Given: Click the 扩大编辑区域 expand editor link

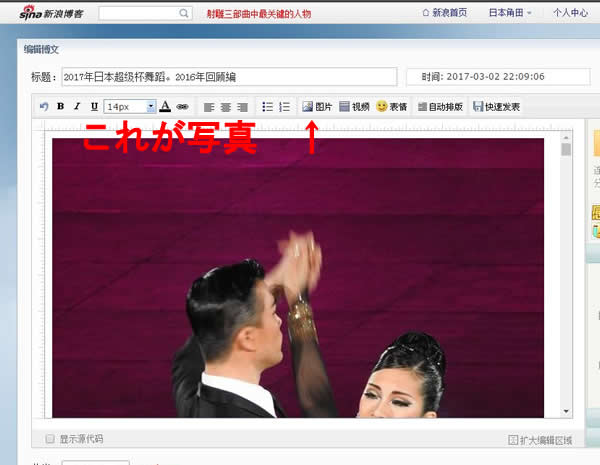Looking at the screenshot, I should [x=540, y=438].
